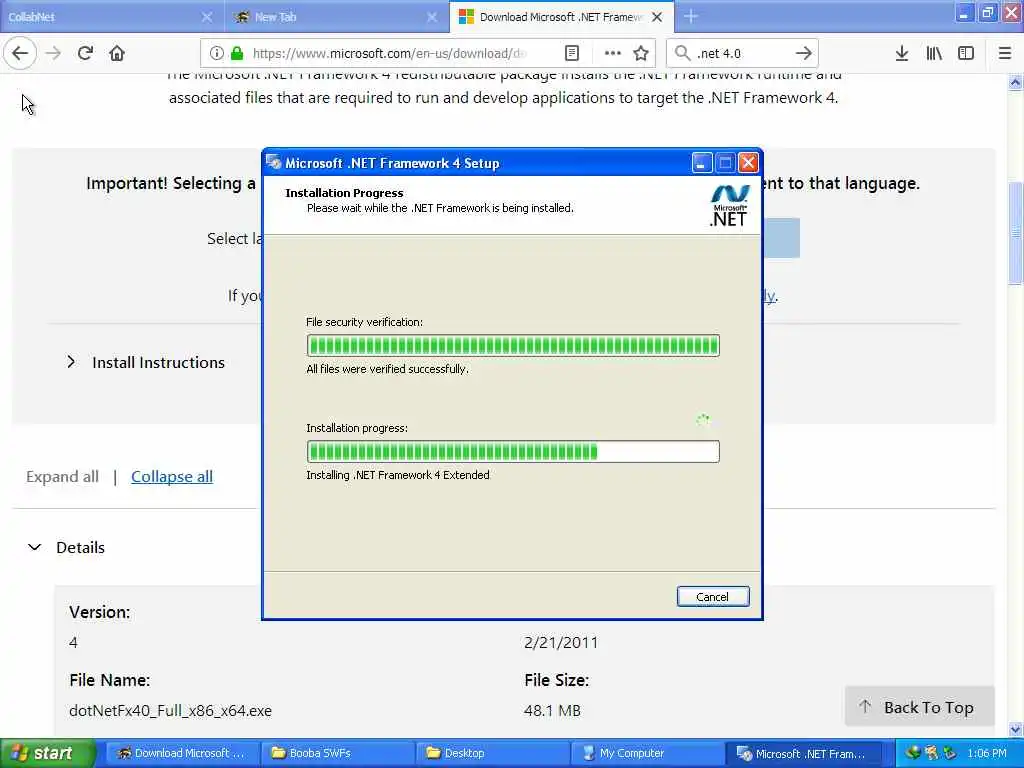Screen dimensions: 1024x768
Task: Close the .NET Framework 4 Setup dialog
Action: coord(748,163)
